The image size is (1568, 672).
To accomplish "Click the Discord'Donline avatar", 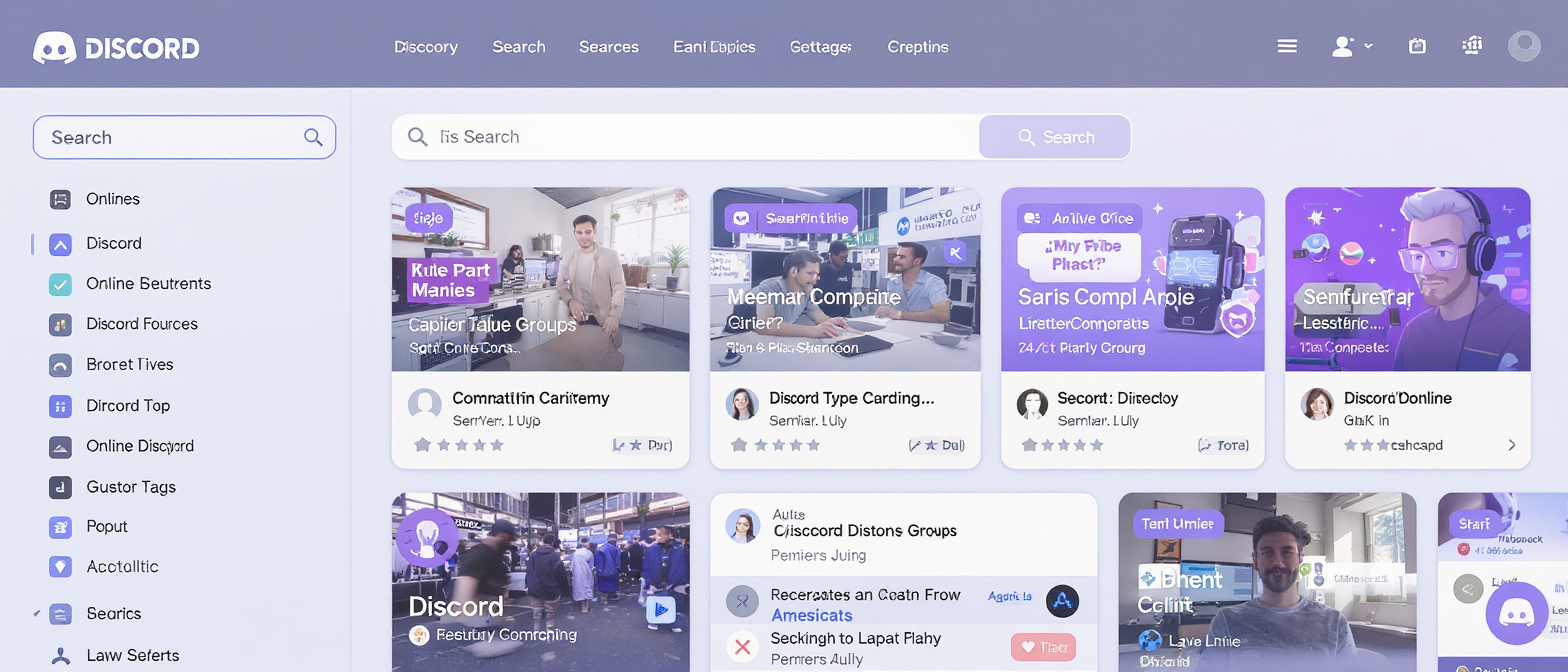I will pos(1317,405).
